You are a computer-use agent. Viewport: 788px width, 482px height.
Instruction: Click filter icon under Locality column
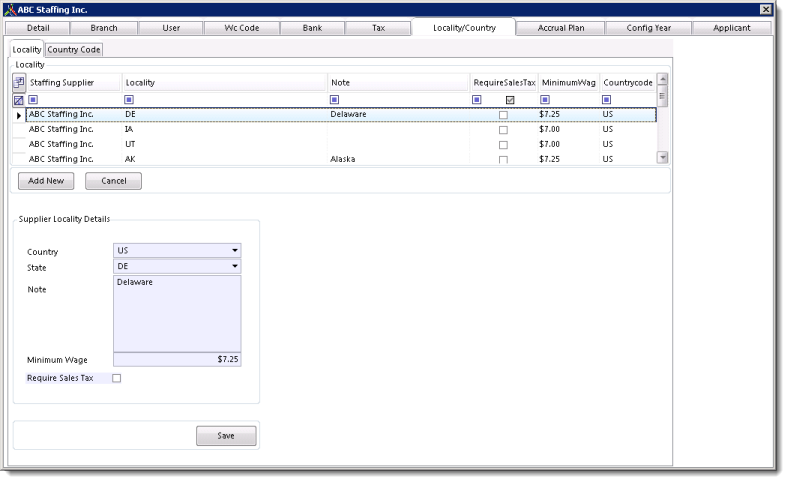coord(129,100)
